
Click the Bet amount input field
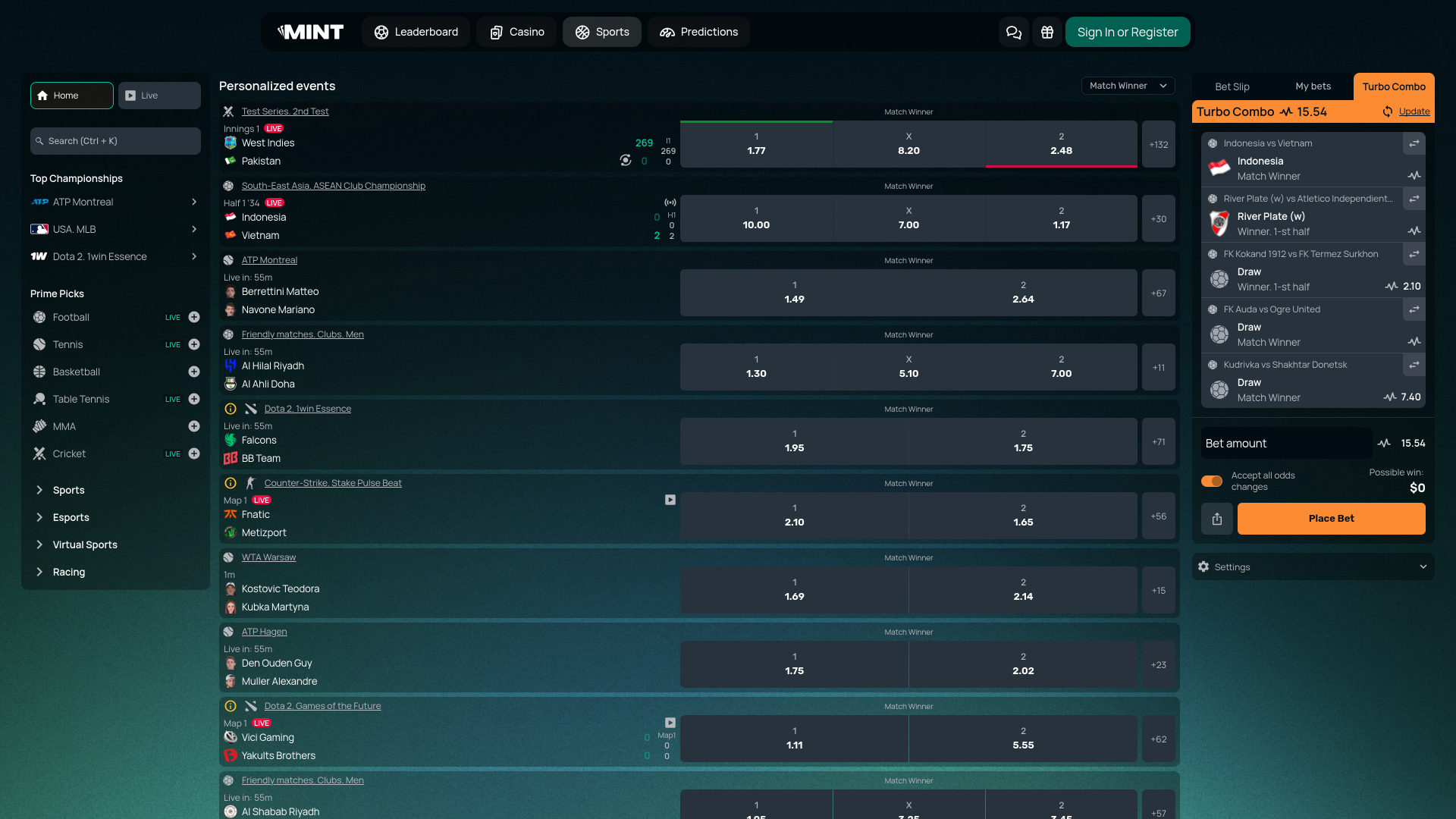1286,444
